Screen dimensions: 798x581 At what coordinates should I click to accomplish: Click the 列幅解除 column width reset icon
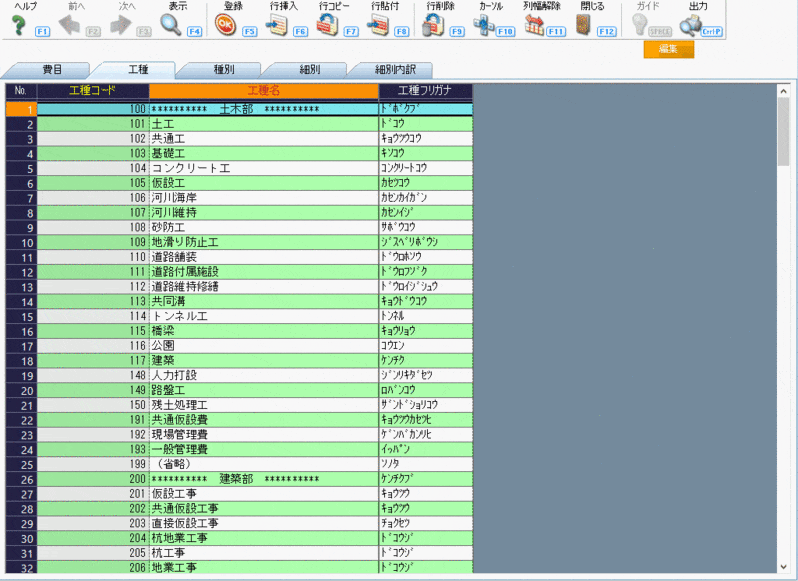pyautogui.click(x=534, y=25)
